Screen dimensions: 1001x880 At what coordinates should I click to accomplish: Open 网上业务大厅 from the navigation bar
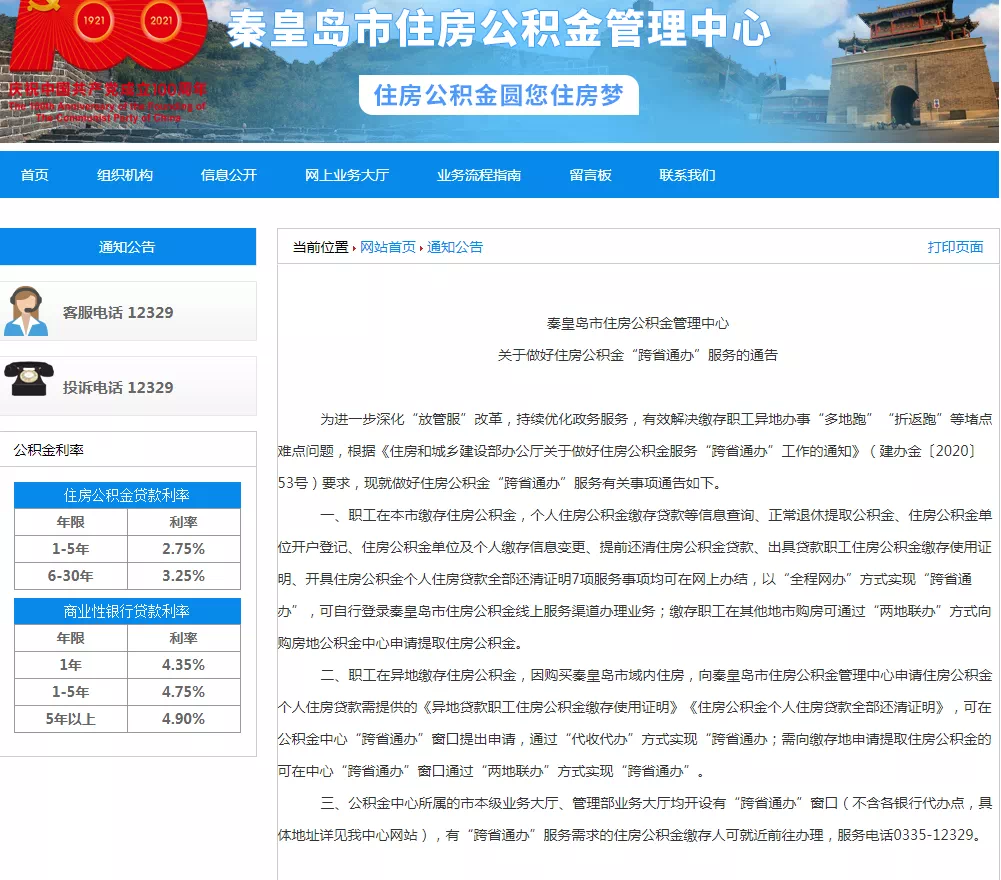click(347, 175)
